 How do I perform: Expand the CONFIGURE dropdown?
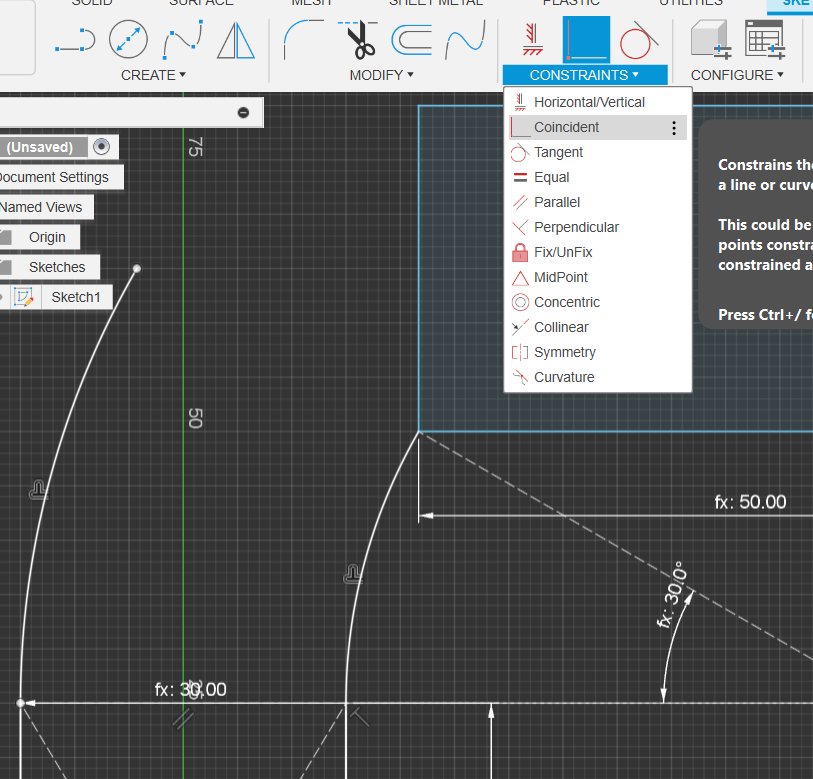737,75
